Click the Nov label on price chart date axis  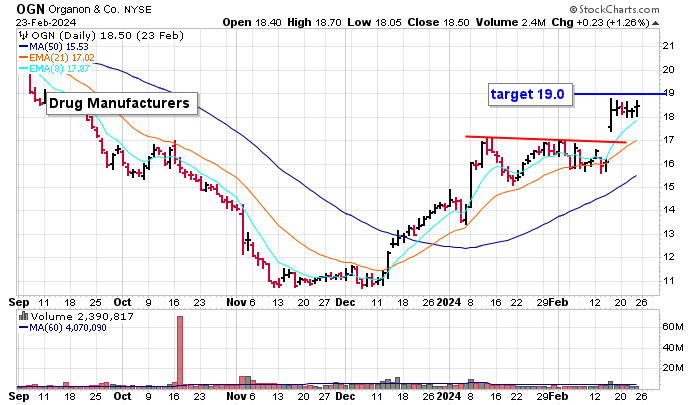[x=236, y=302]
